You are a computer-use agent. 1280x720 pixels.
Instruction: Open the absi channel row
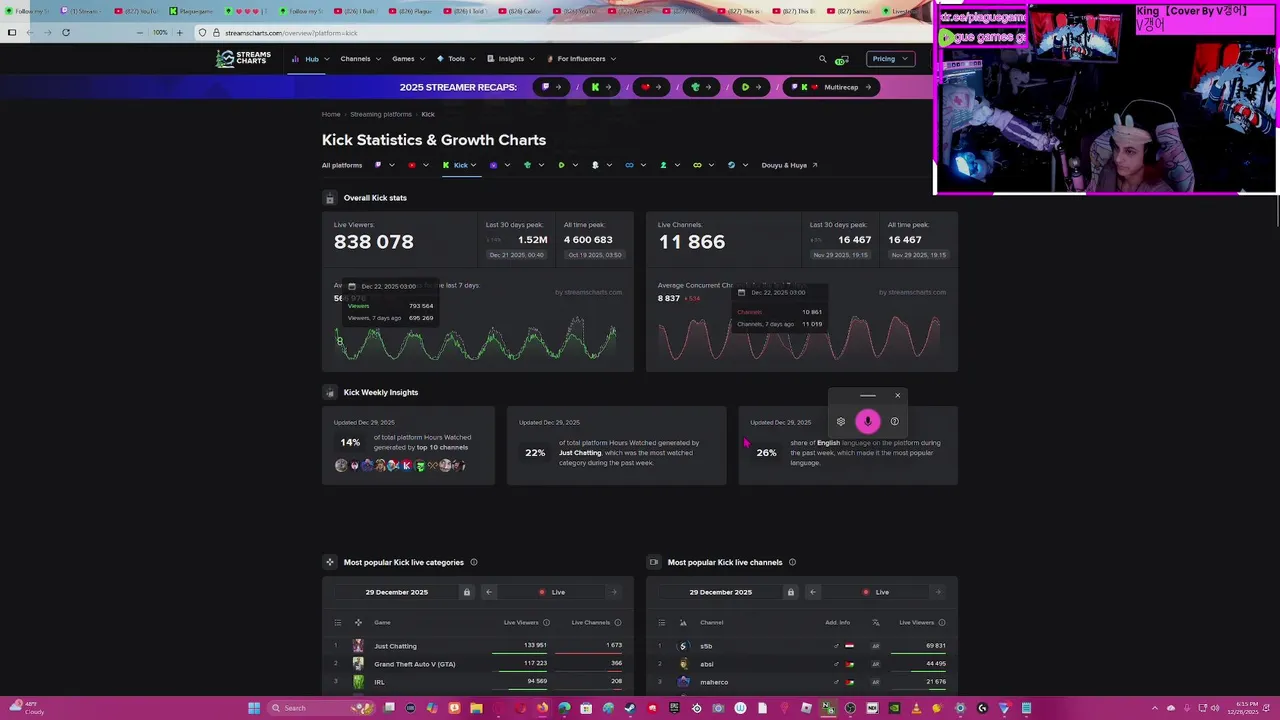click(802, 664)
